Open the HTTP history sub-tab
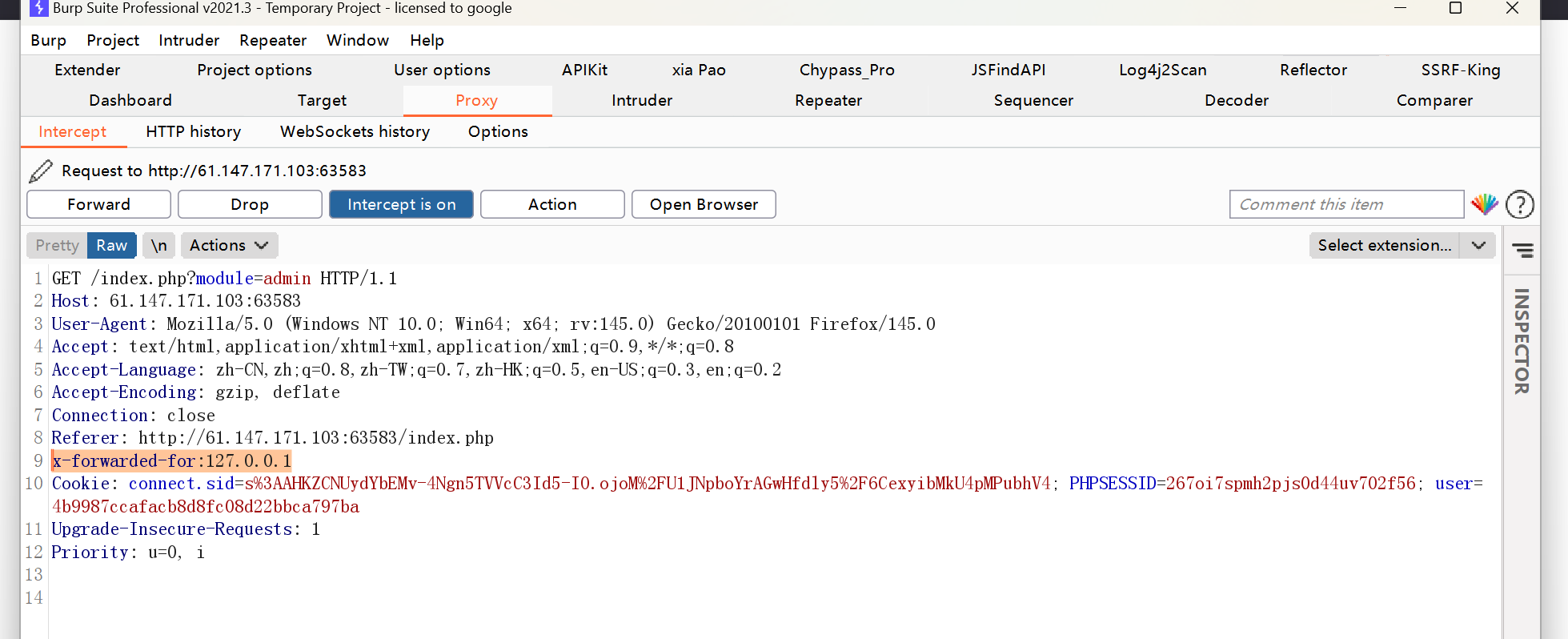This screenshot has height=639, width=1568. [x=194, y=131]
